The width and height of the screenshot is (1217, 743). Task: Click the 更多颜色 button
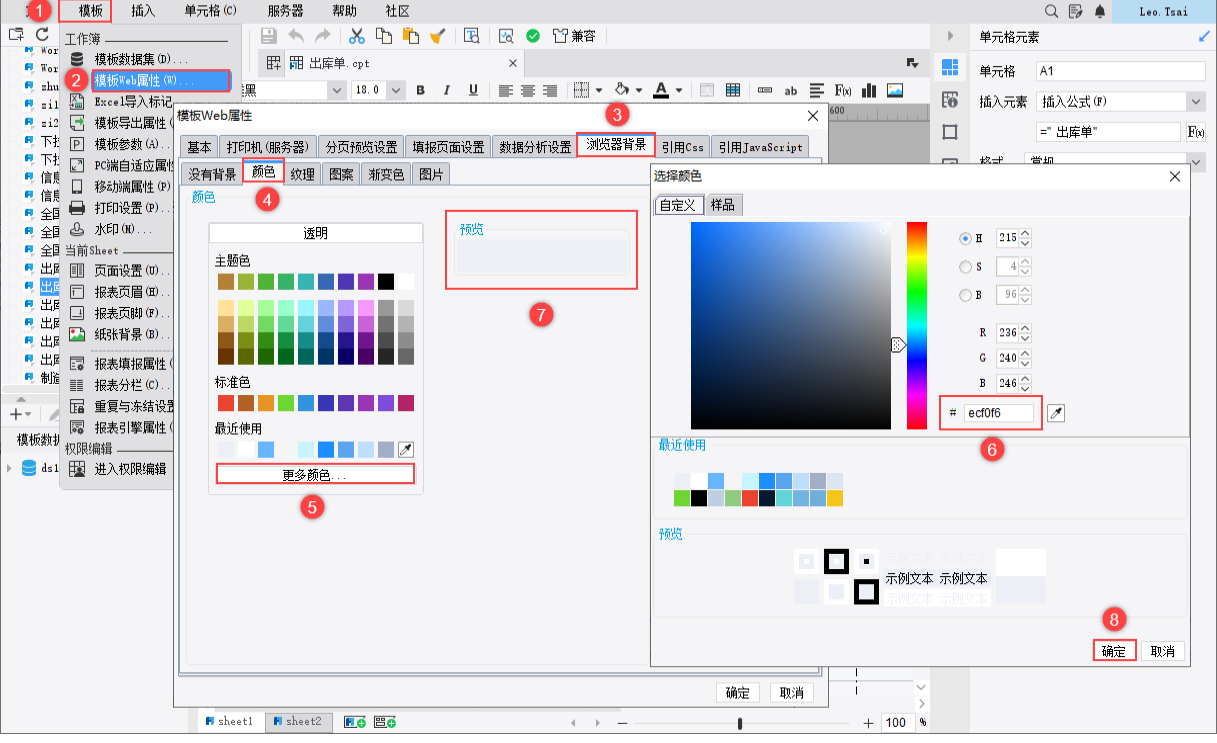coord(315,475)
